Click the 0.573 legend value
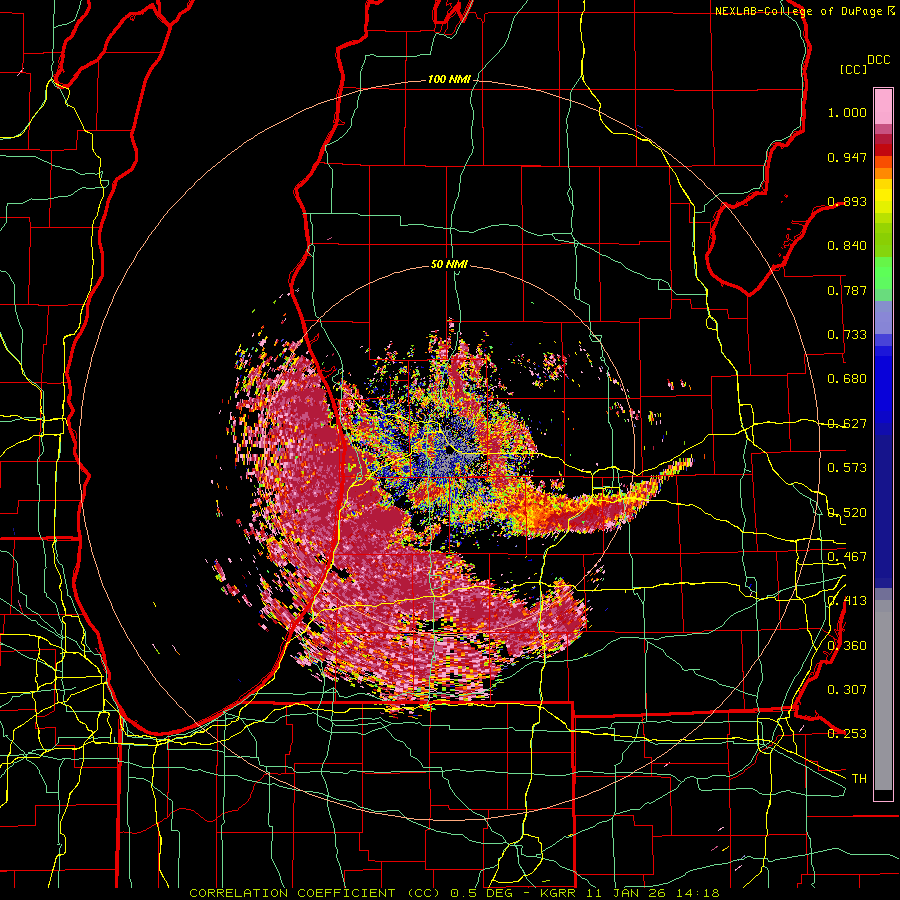 tap(847, 468)
